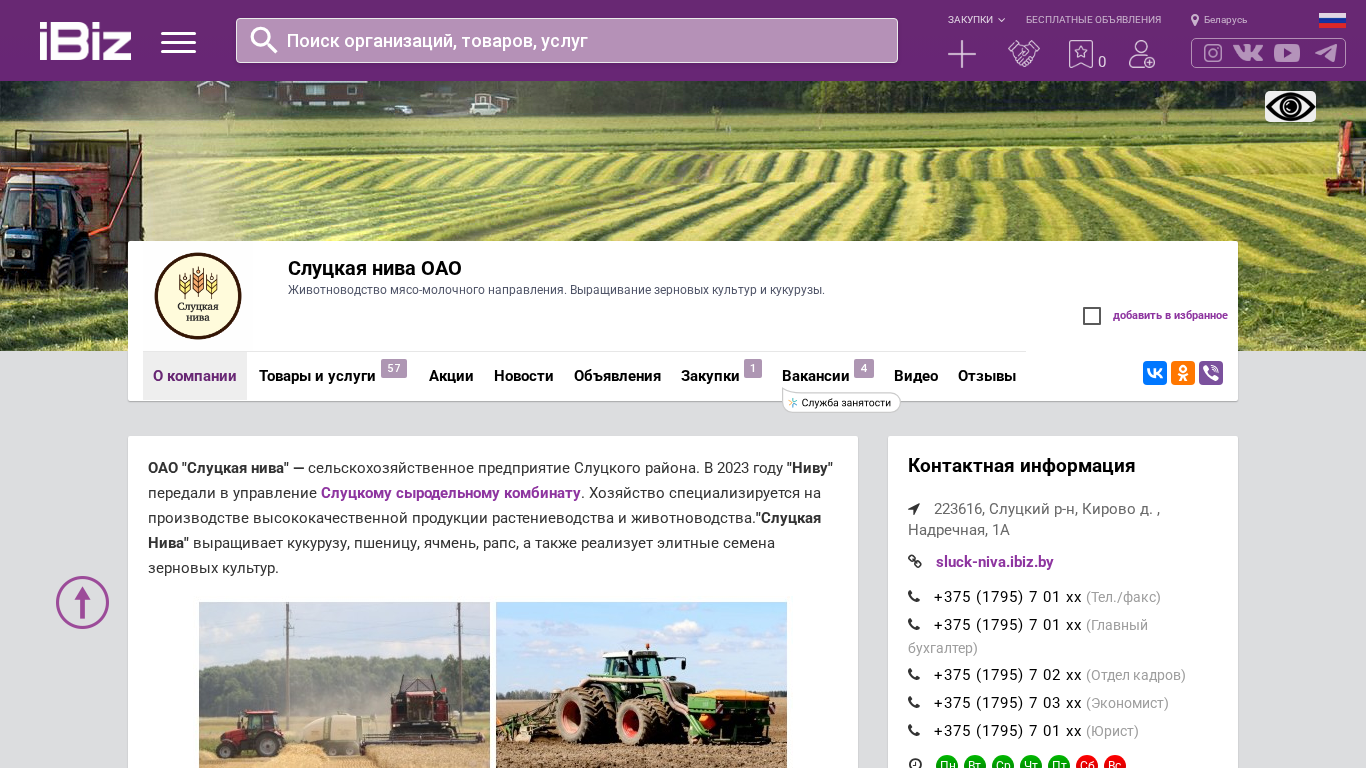This screenshot has width=1366, height=768.
Task: Click the Главный бухгалтер phone number
Action: 1008,625
